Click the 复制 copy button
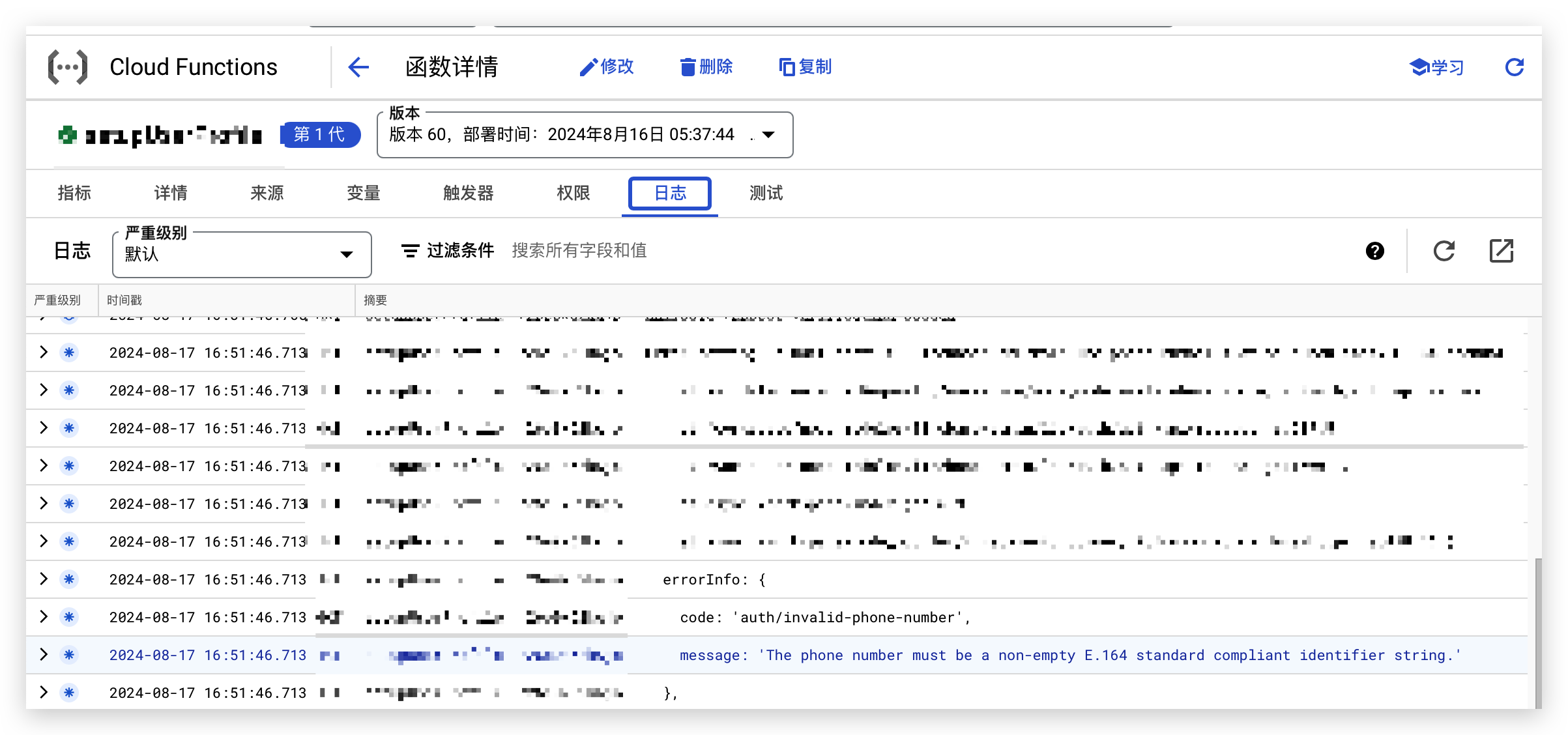The height and width of the screenshot is (735, 1568). pyautogui.click(x=806, y=67)
